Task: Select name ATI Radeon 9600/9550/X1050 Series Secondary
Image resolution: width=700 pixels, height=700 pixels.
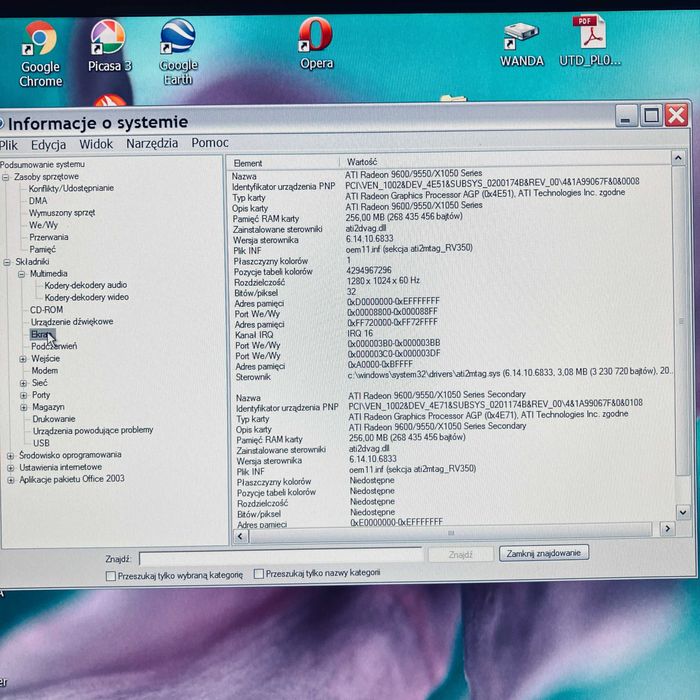Action: [437, 395]
